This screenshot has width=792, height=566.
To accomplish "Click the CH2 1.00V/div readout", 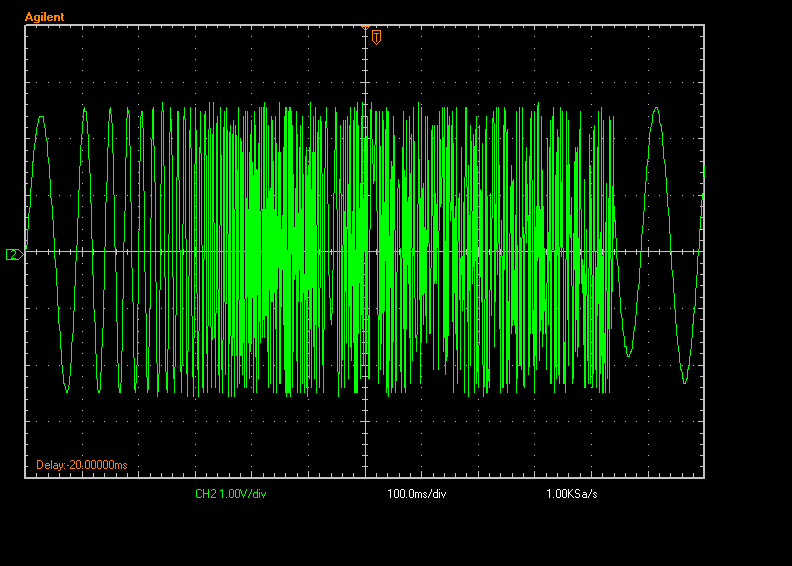I will [231, 494].
